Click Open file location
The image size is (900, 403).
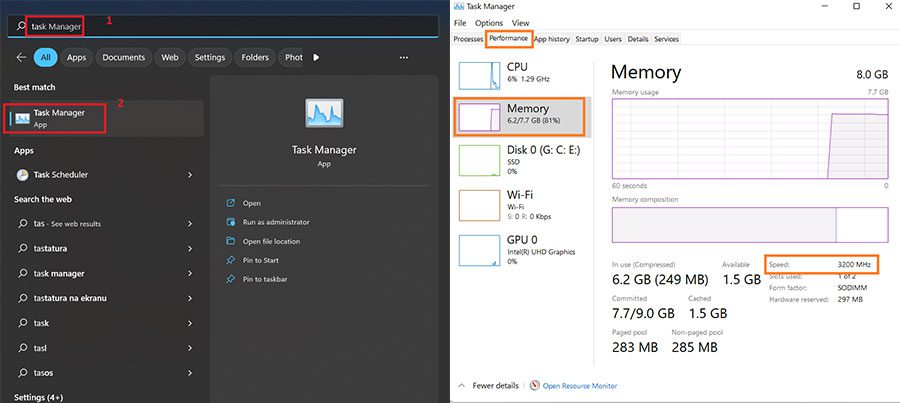(271, 241)
